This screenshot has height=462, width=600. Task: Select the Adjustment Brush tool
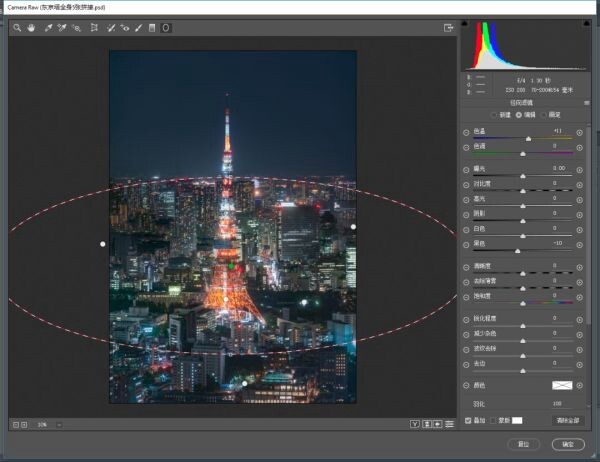coord(139,28)
